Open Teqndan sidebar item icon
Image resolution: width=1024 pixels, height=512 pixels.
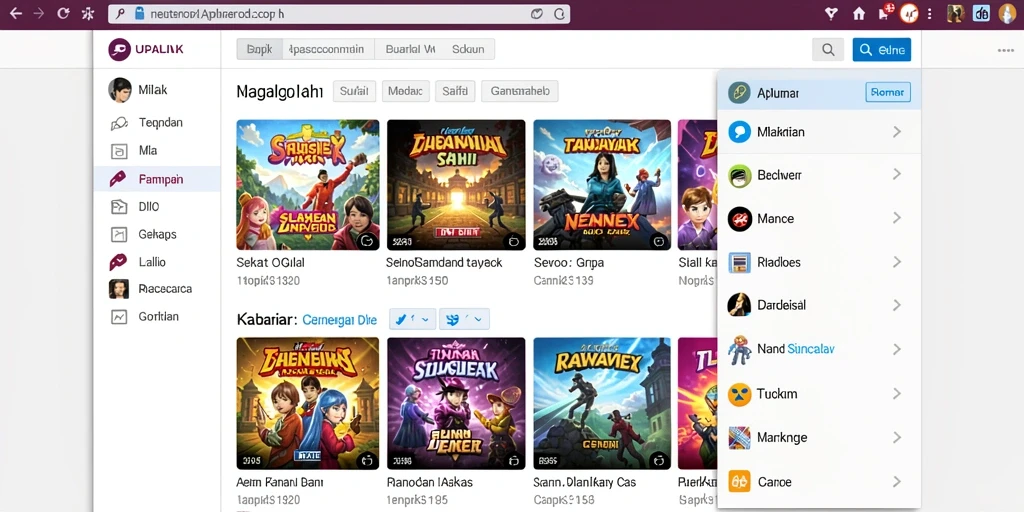119,123
